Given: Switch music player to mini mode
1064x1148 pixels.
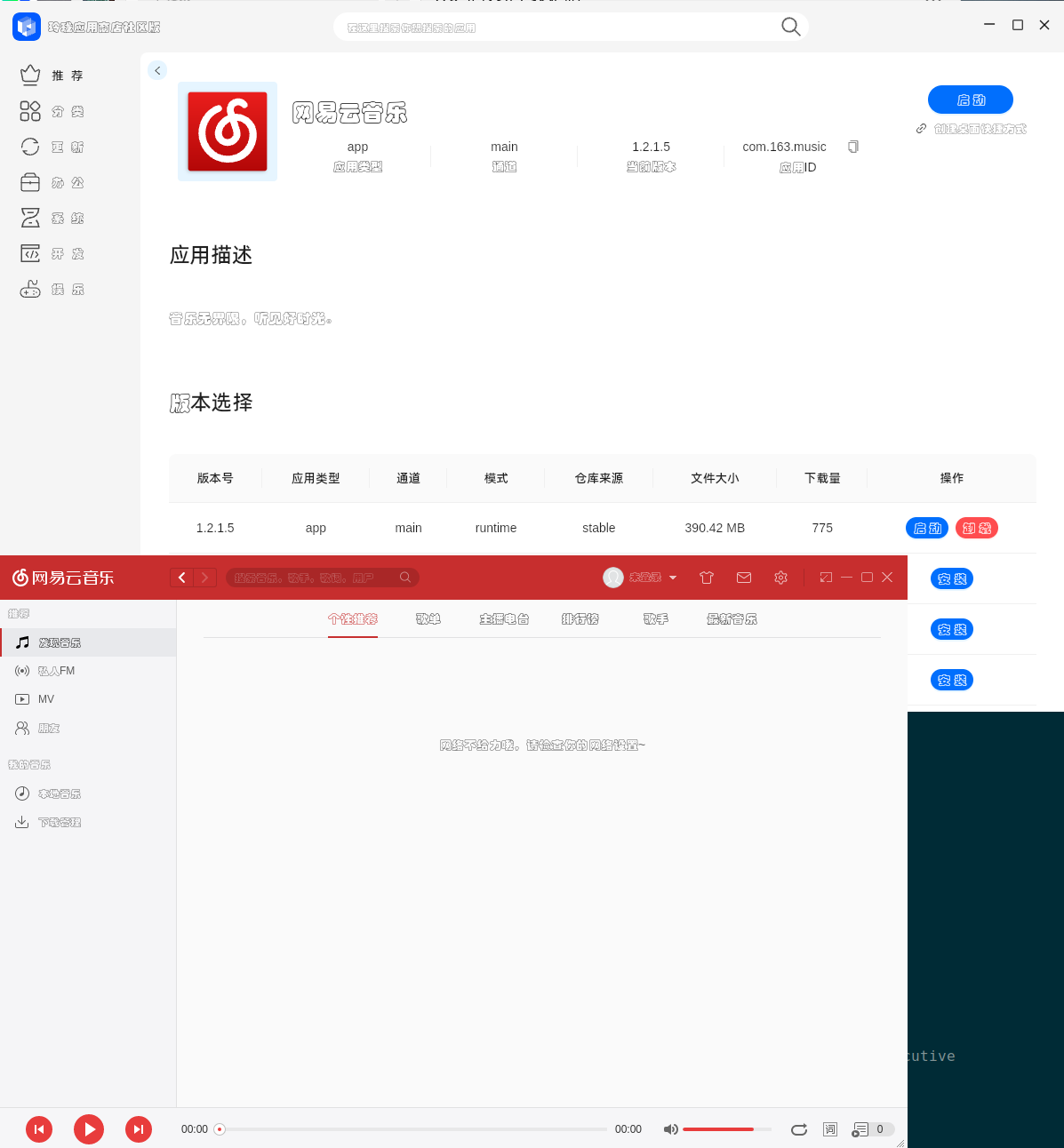Looking at the screenshot, I should point(826,578).
